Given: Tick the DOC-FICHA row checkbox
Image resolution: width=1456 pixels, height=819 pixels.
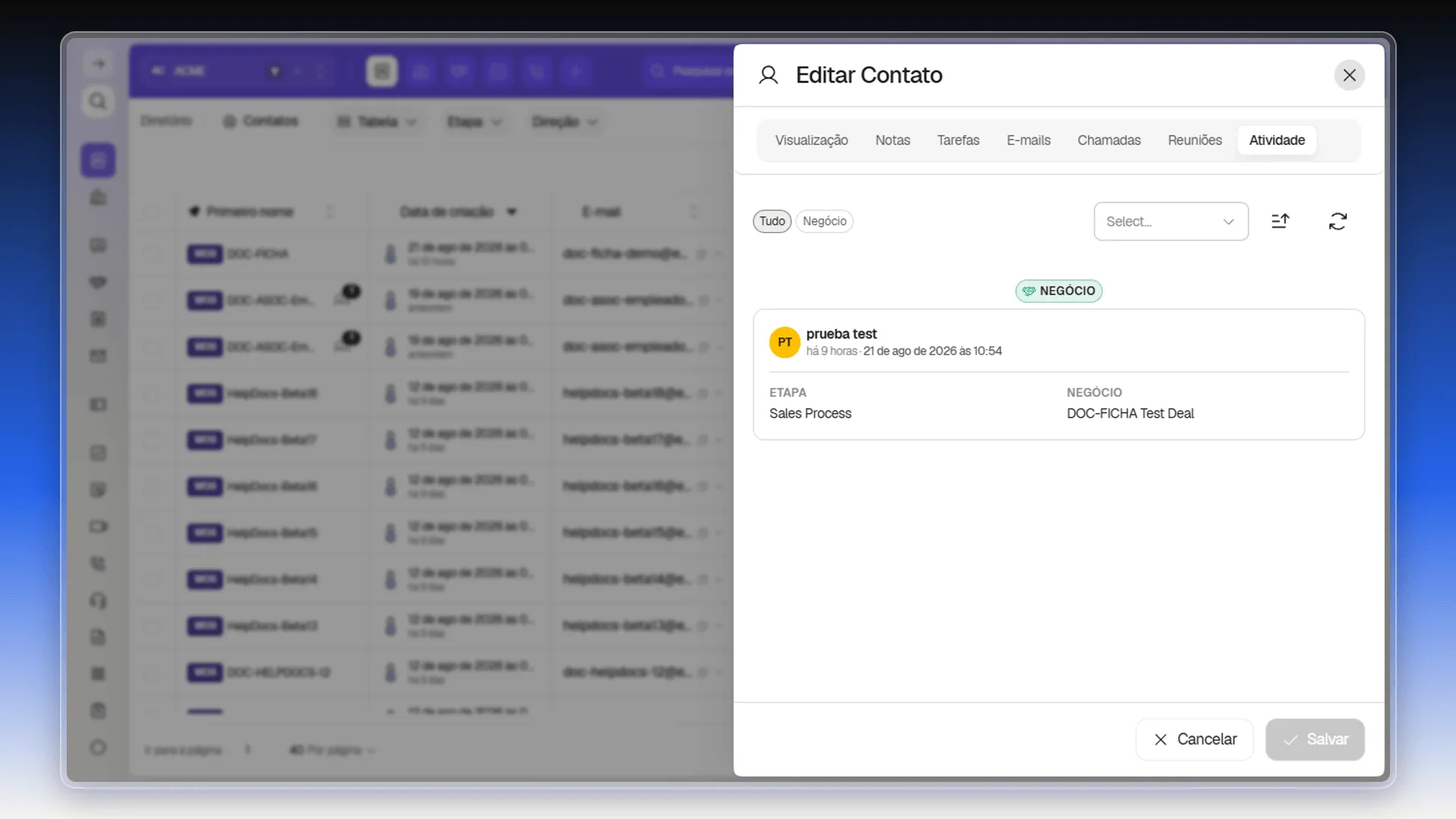Looking at the screenshot, I should click(152, 254).
